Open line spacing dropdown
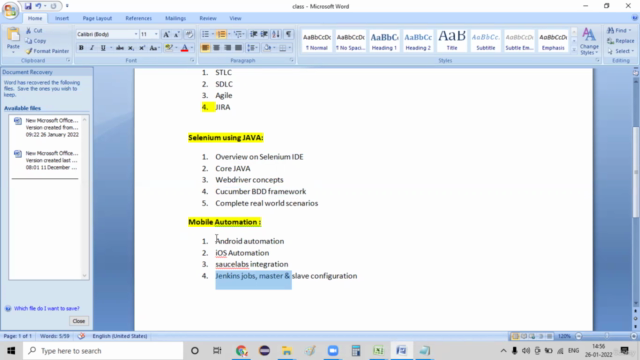 [252, 48]
